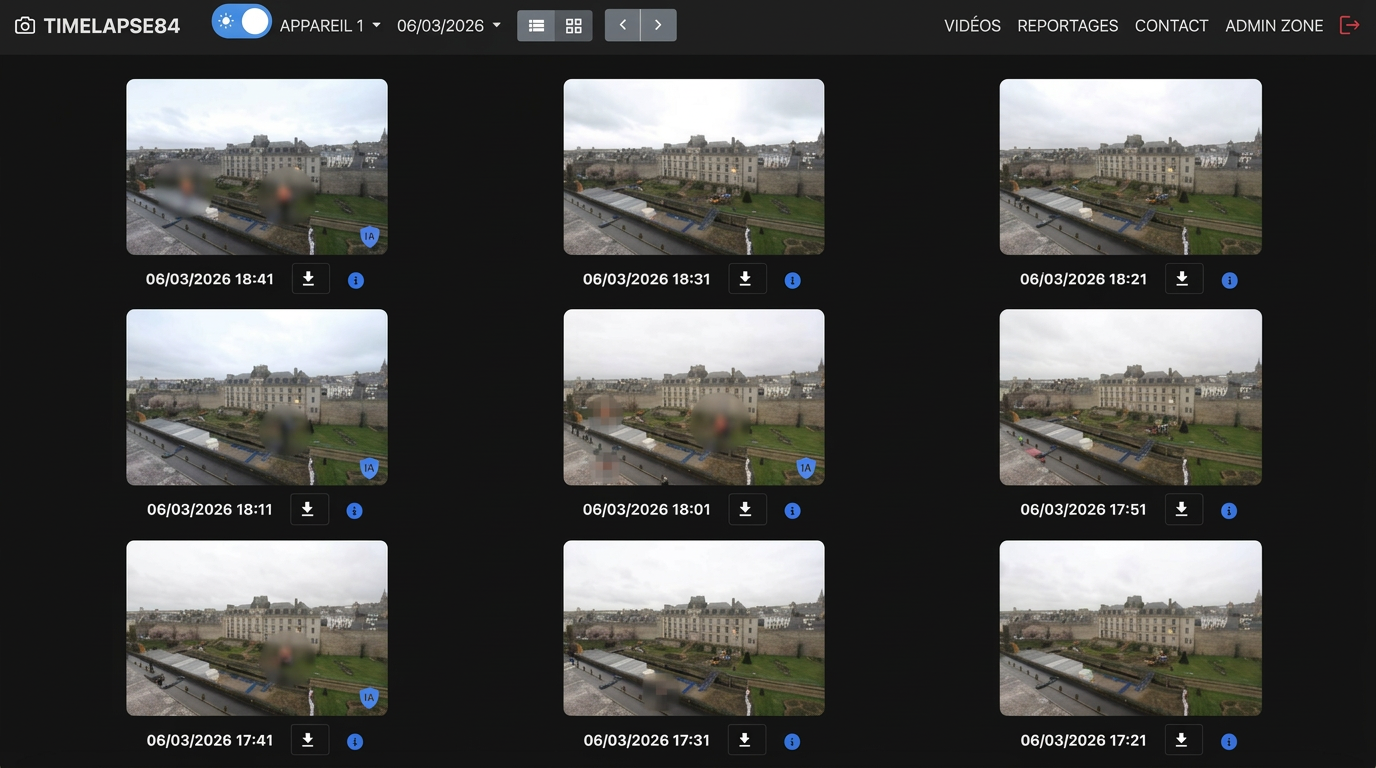Image resolution: width=1376 pixels, height=768 pixels.
Task: Show info for the 18:31 photo
Action: coord(792,281)
